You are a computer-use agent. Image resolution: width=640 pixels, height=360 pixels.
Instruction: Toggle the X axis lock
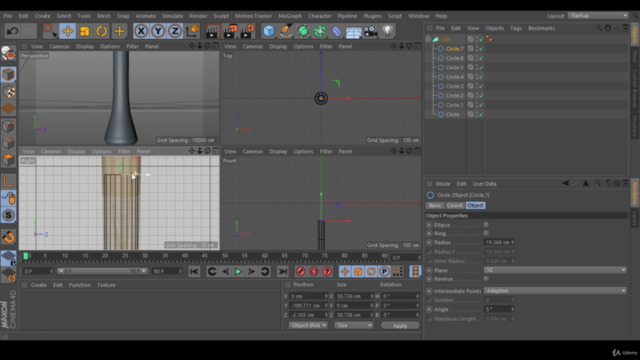(141, 31)
